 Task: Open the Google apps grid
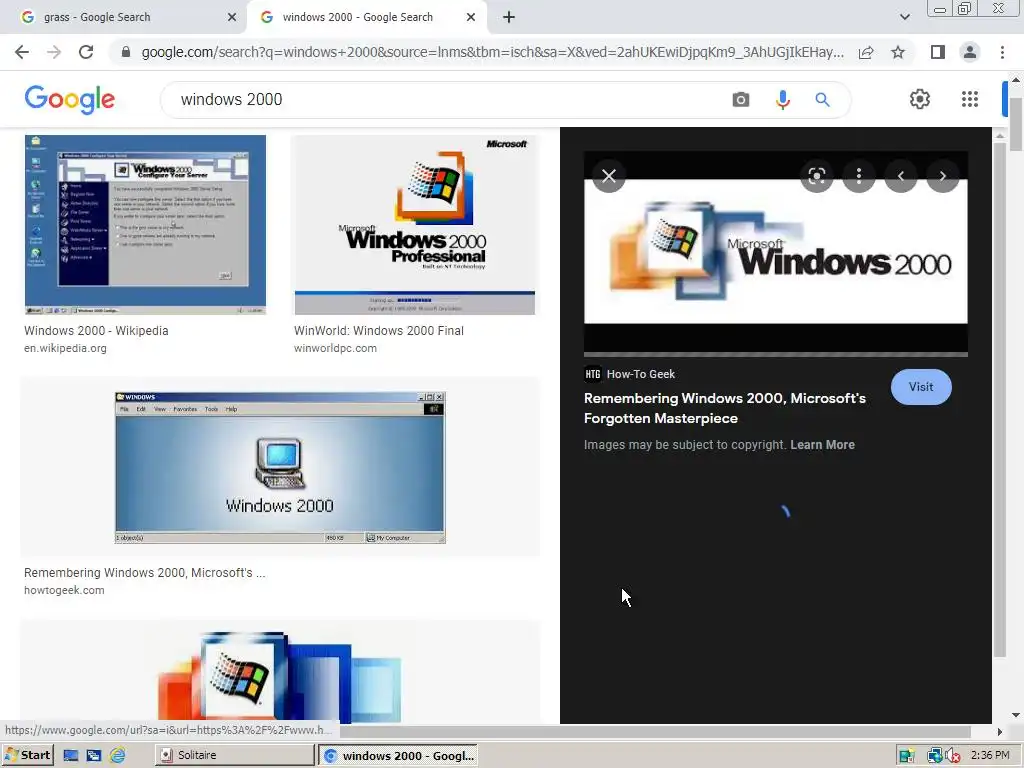pyautogui.click(x=970, y=99)
